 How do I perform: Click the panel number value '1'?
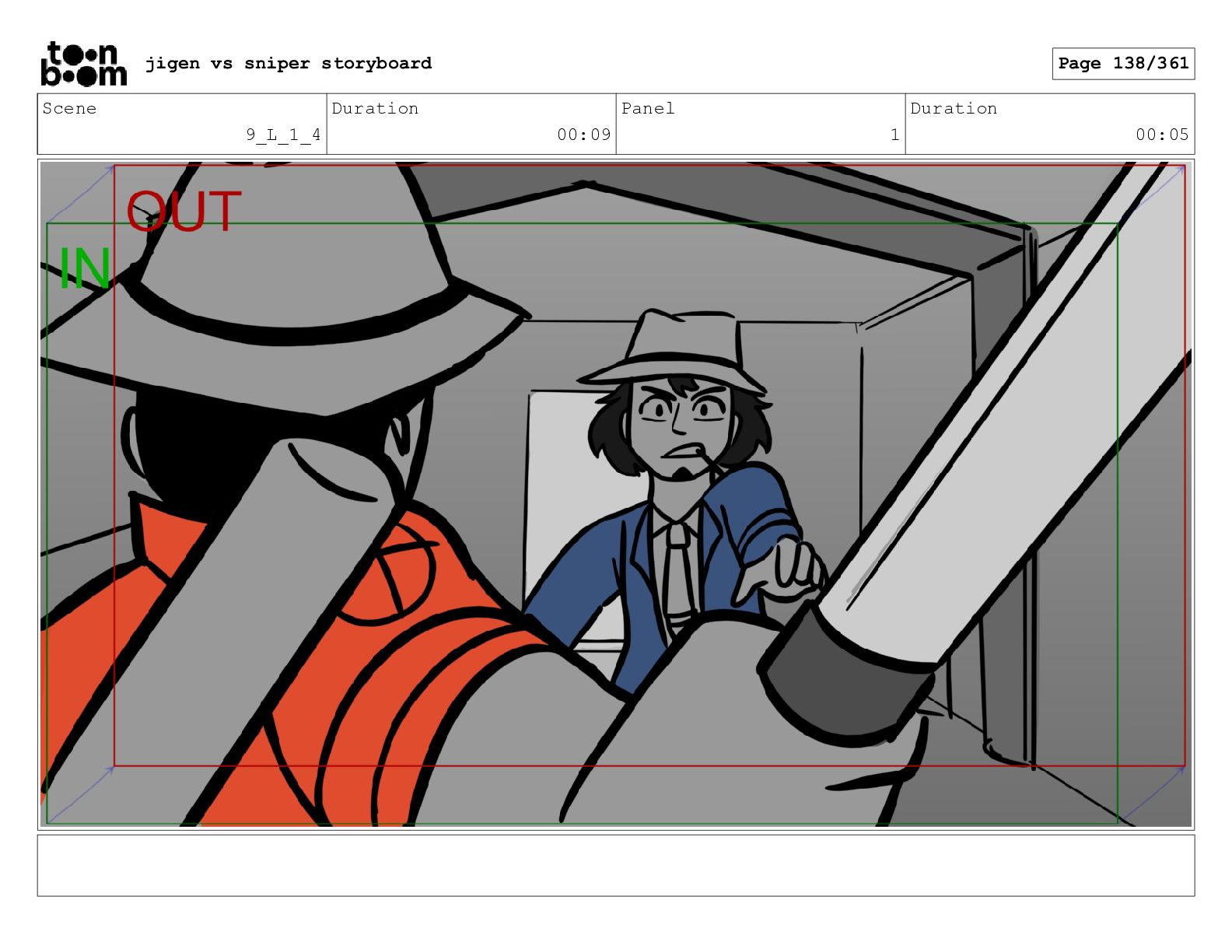(x=894, y=135)
